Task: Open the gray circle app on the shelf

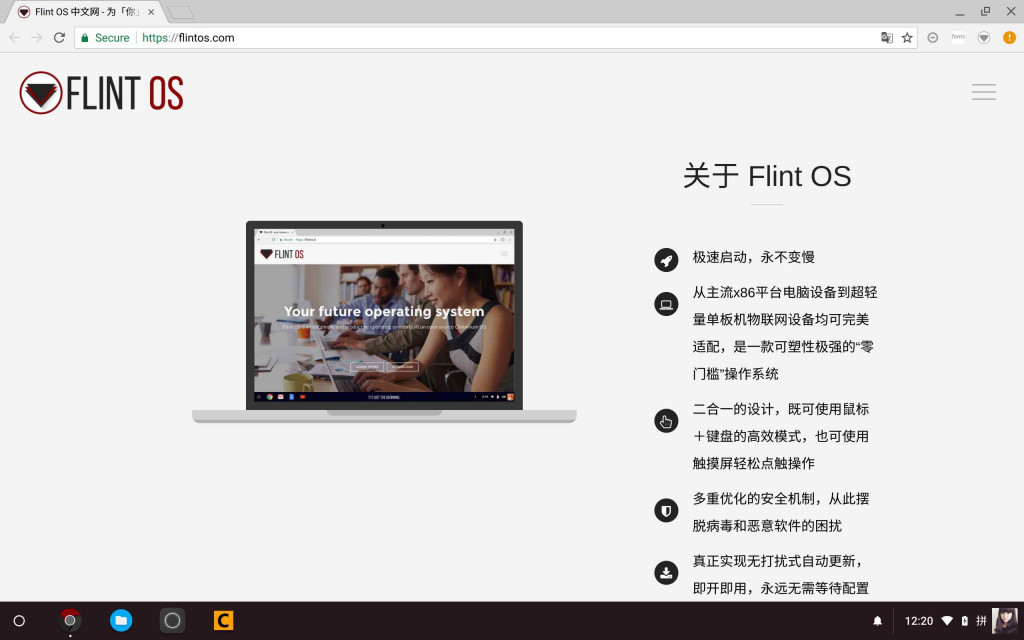Action: pyautogui.click(x=172, y=620)
